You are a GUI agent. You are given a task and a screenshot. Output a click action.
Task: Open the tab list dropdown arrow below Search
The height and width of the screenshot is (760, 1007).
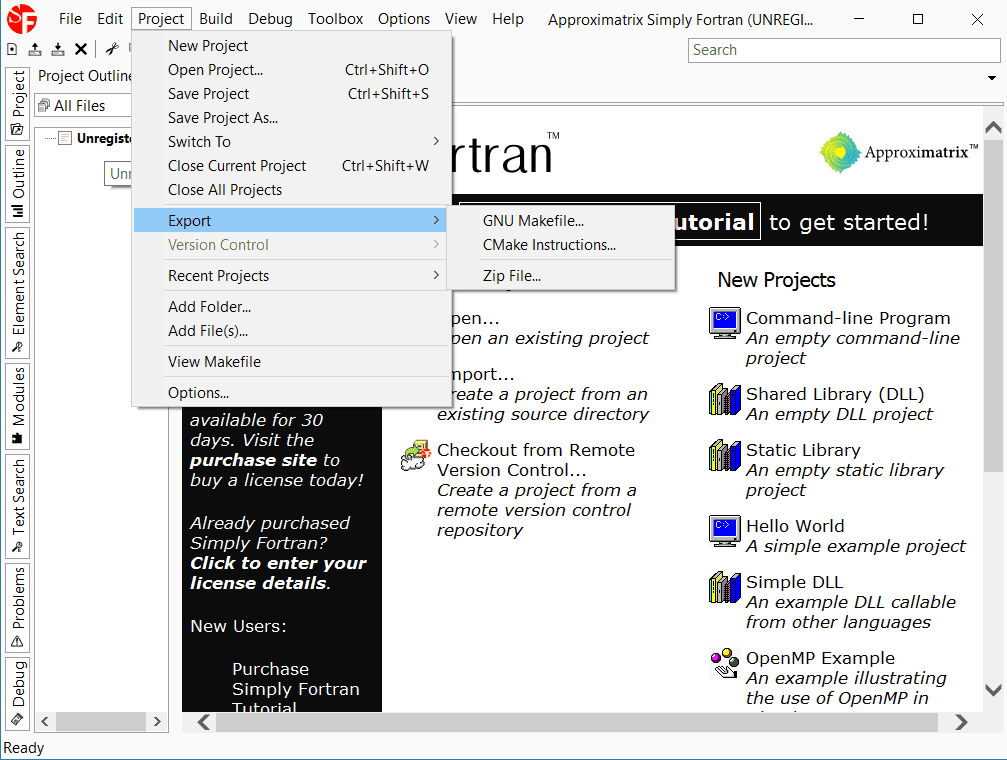click(992, 78)
